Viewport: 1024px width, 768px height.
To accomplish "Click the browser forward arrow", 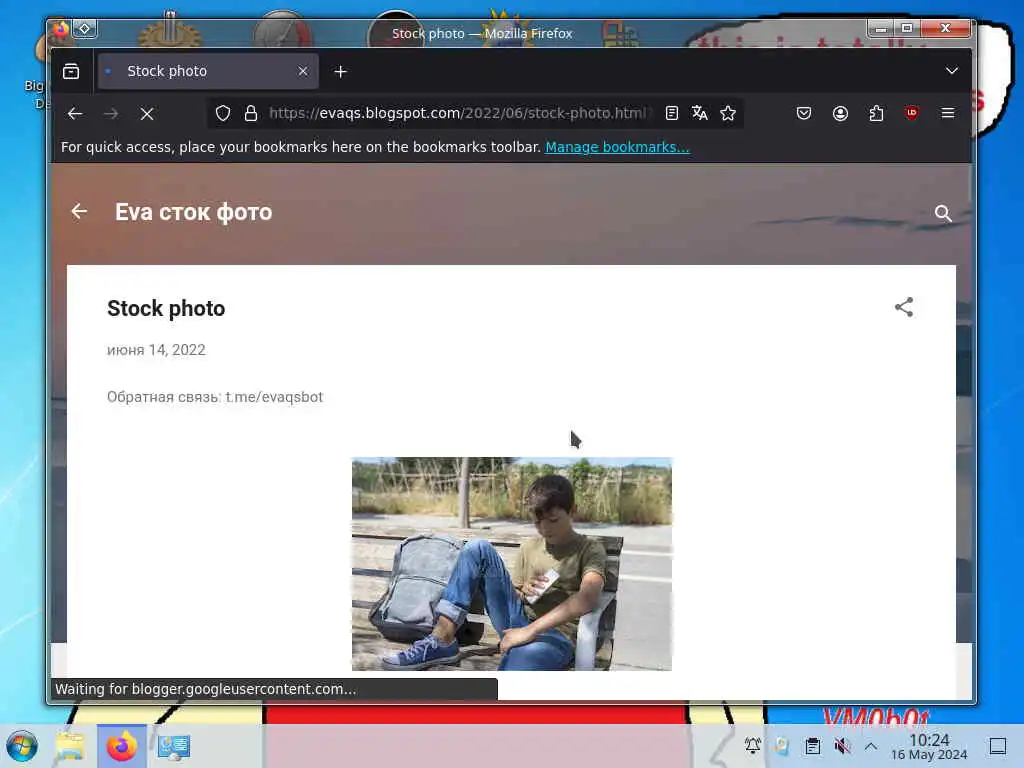I will [111, 114].
